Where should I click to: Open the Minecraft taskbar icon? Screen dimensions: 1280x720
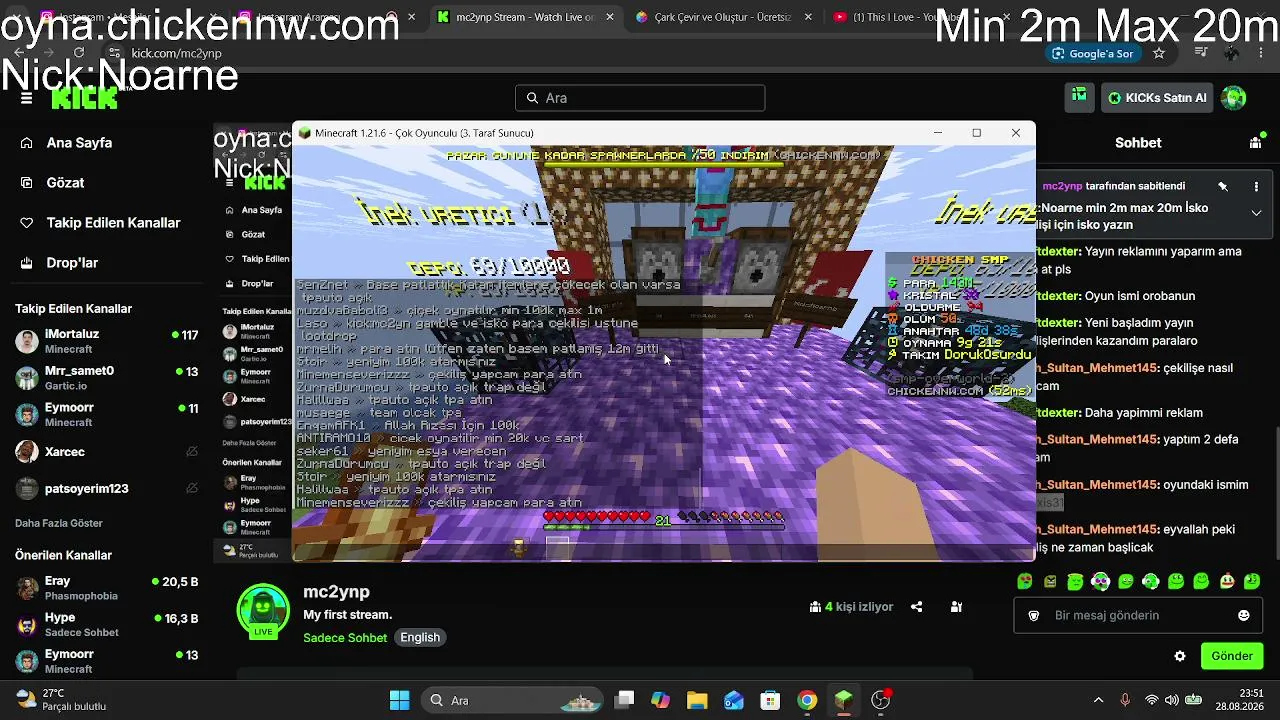coord(844,700)
